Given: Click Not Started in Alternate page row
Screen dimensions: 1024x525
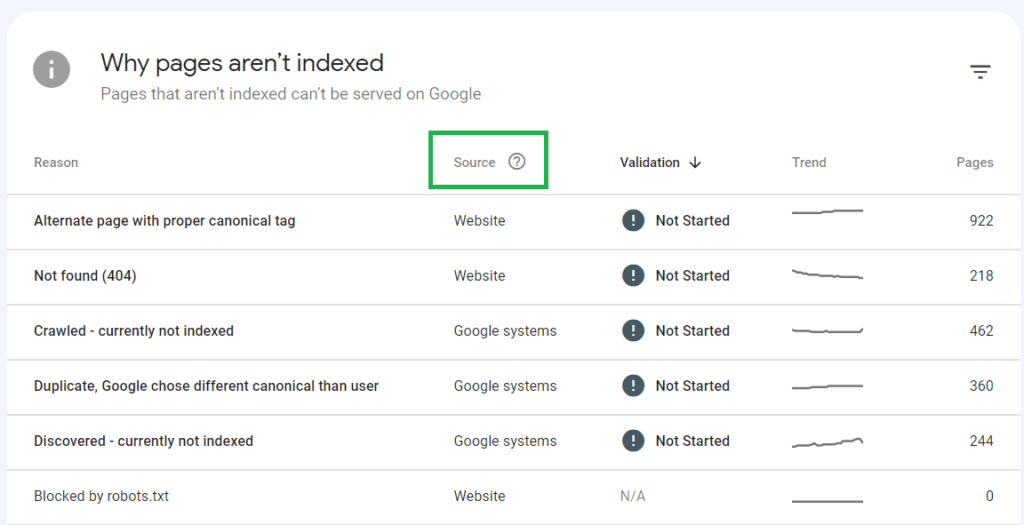Looking at the screenshot, I should tap(692, 221).
